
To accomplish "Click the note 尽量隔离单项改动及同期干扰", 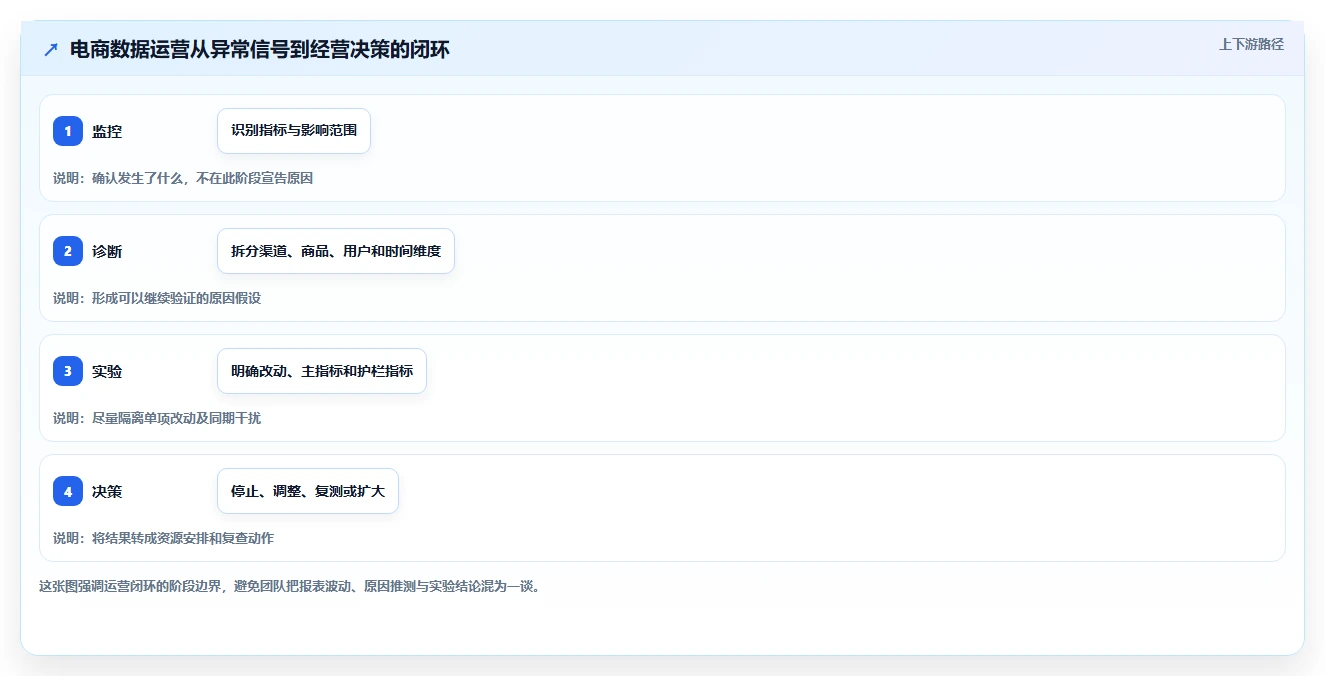I will point(176,418).
